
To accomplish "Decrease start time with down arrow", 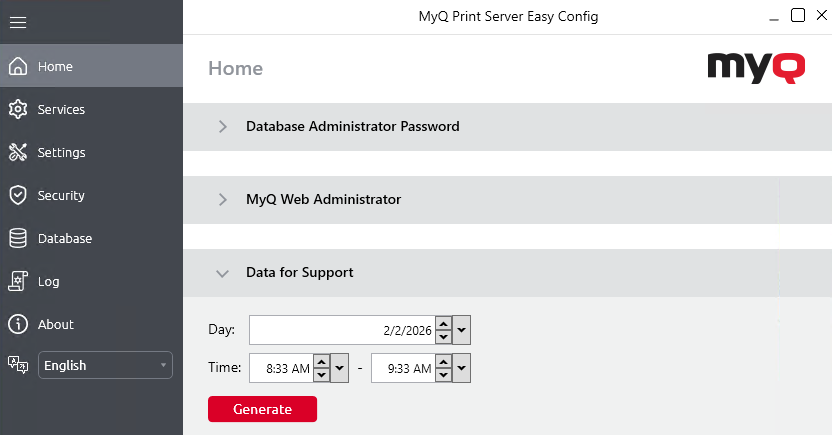I will click(x=321, y=375).
